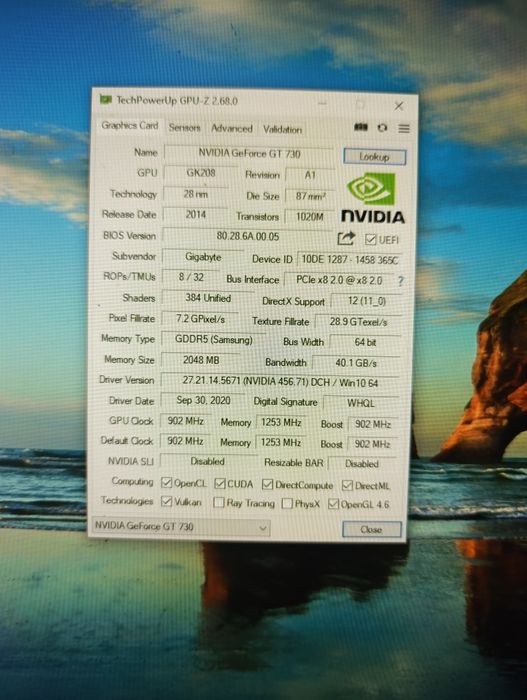The width and height of the screenshot is (527, 700).
Task: Click the NVIDIA SLI field Disabled
Action: (208, 461)
